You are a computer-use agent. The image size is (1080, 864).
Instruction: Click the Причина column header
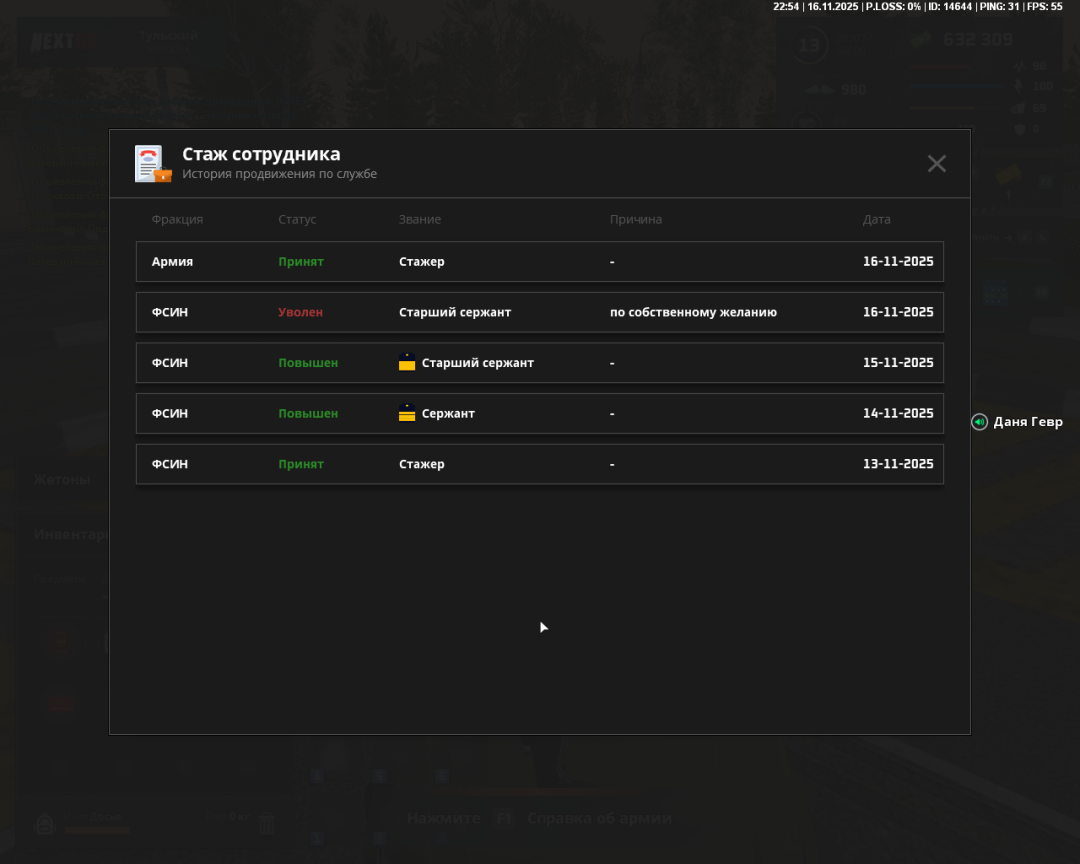point(636,220)
